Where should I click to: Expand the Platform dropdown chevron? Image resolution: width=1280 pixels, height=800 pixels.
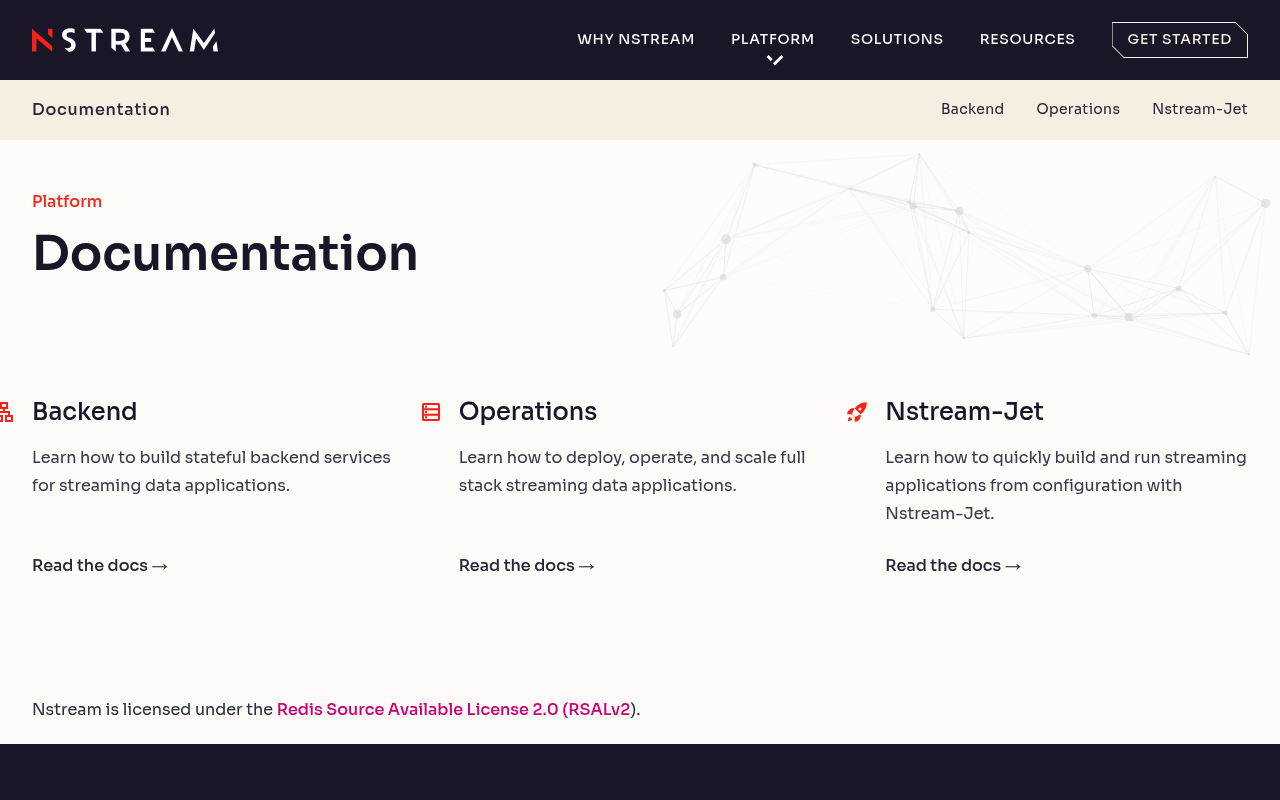click(774, 60)
